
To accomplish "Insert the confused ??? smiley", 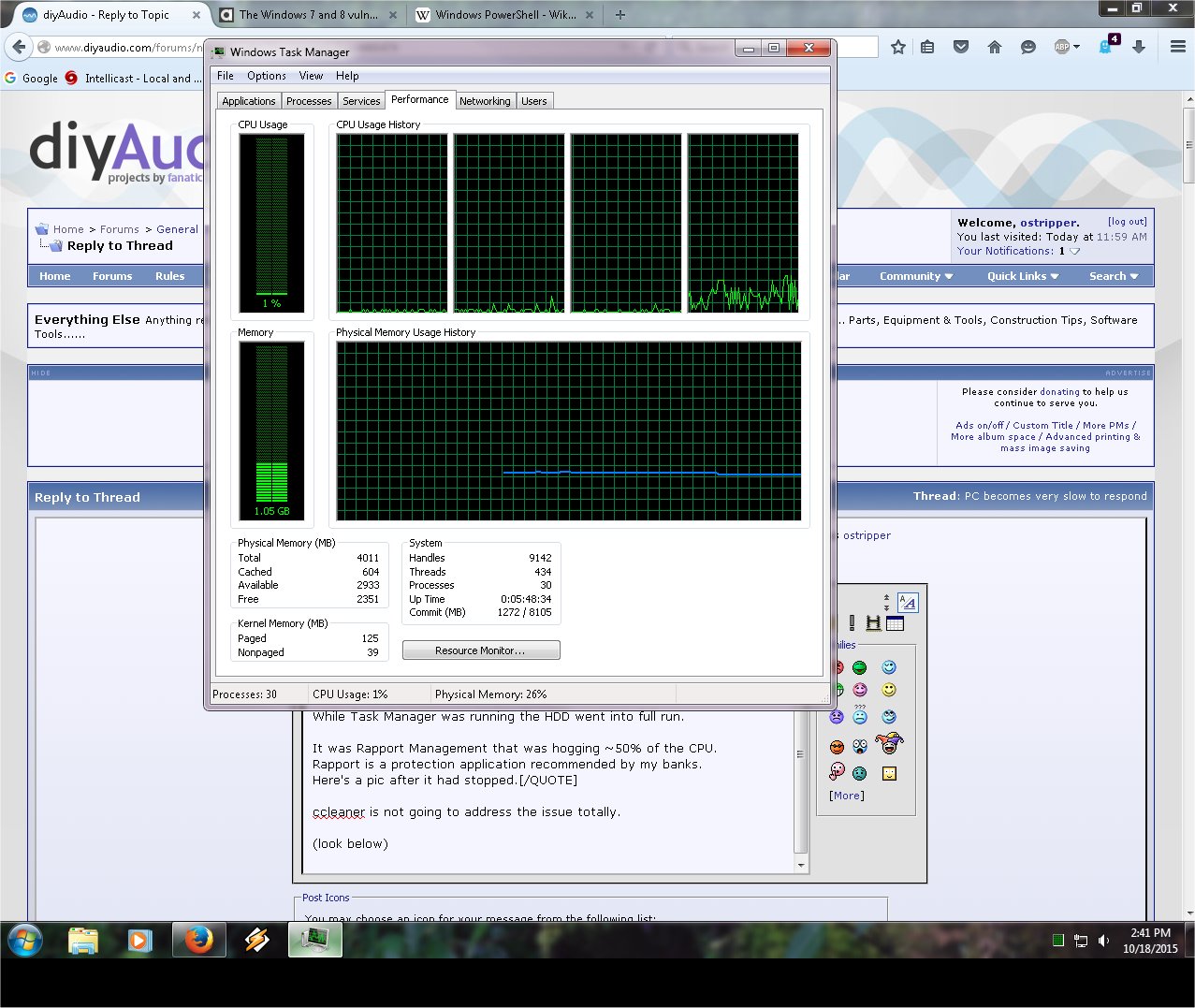I will 860,715.
